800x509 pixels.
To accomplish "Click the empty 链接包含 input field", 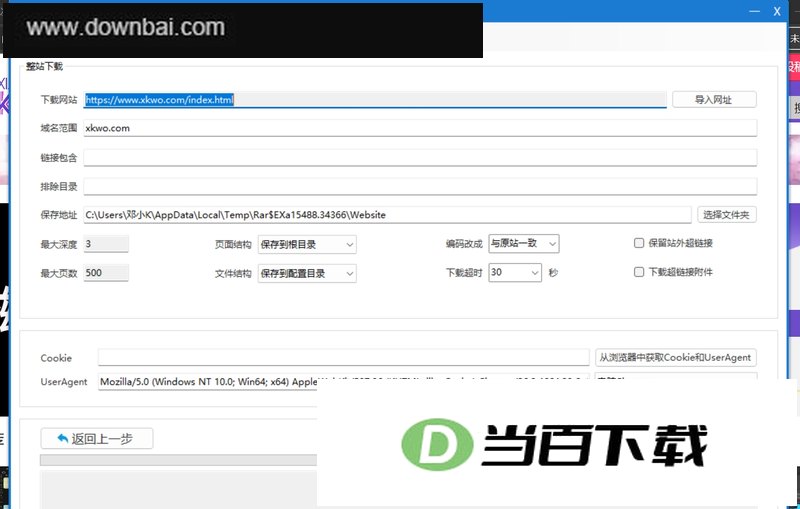I will (420, 158).
